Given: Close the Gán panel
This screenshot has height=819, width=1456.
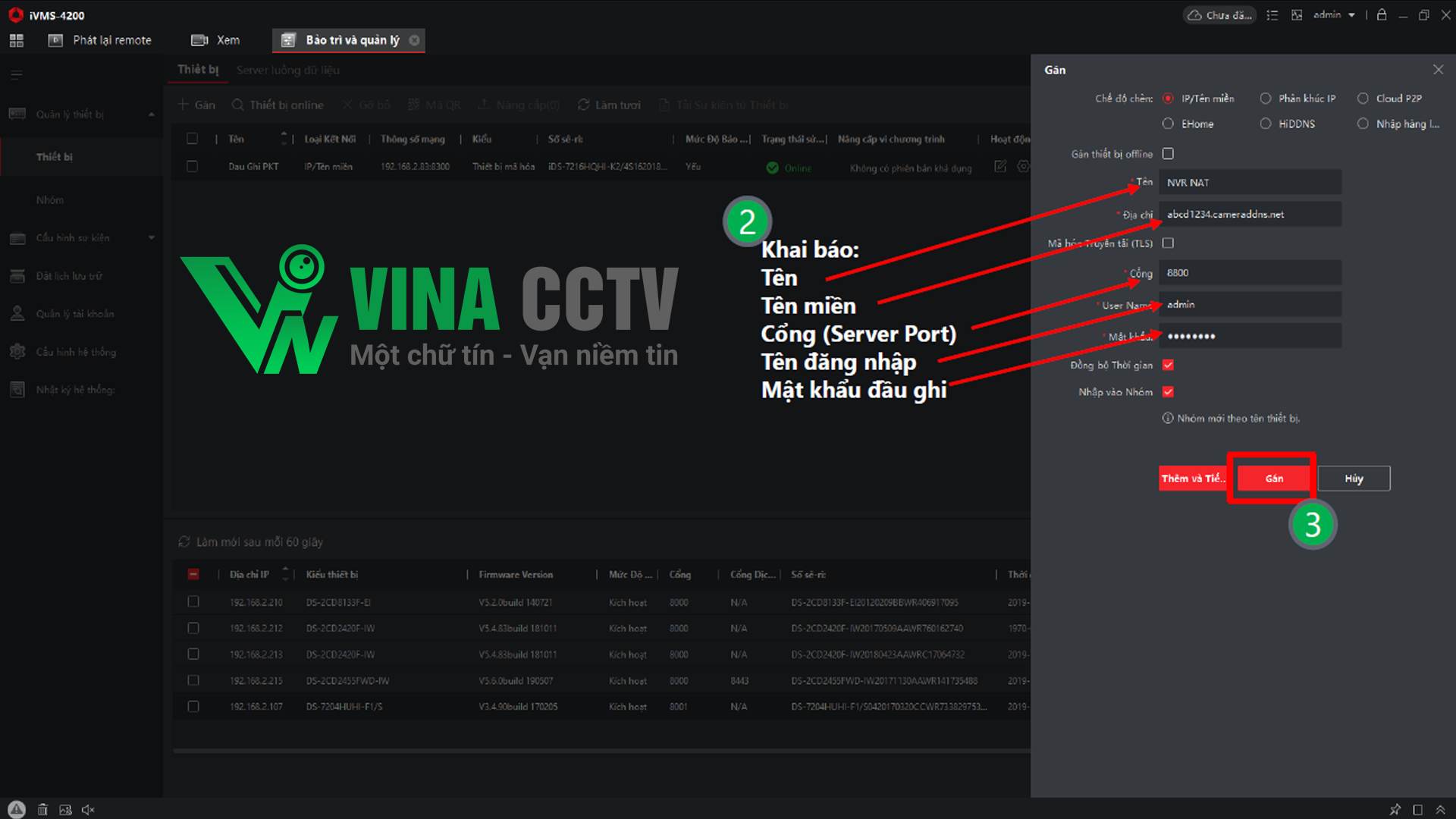Looking at the screenshot, I should click(x=1438, y=70).
